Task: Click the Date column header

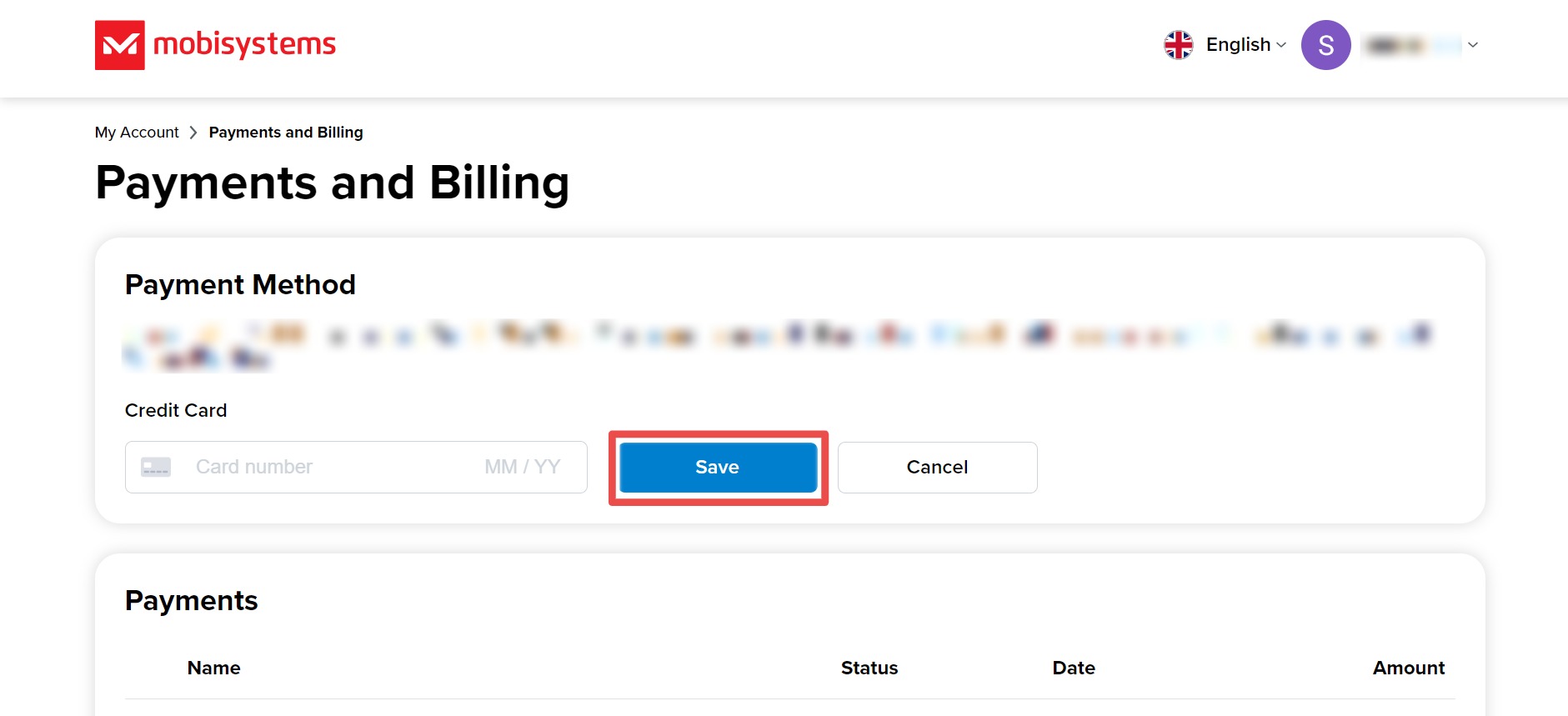Action: [1074, 668]
